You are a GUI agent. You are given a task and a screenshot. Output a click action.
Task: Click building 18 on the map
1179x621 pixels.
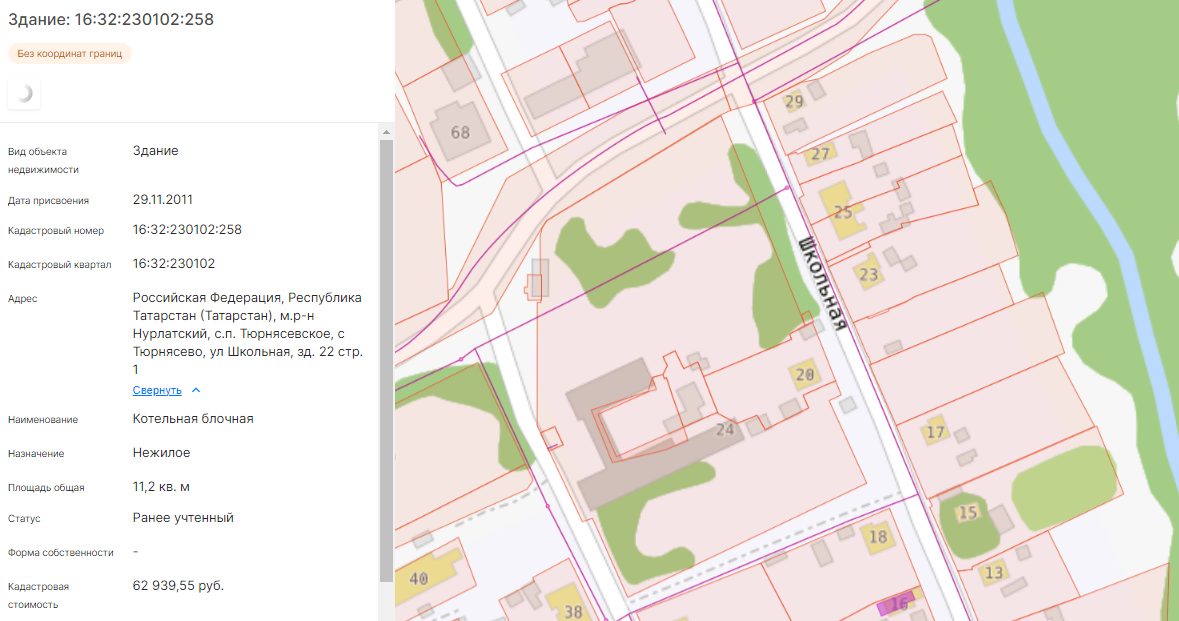tap(877, 537)
